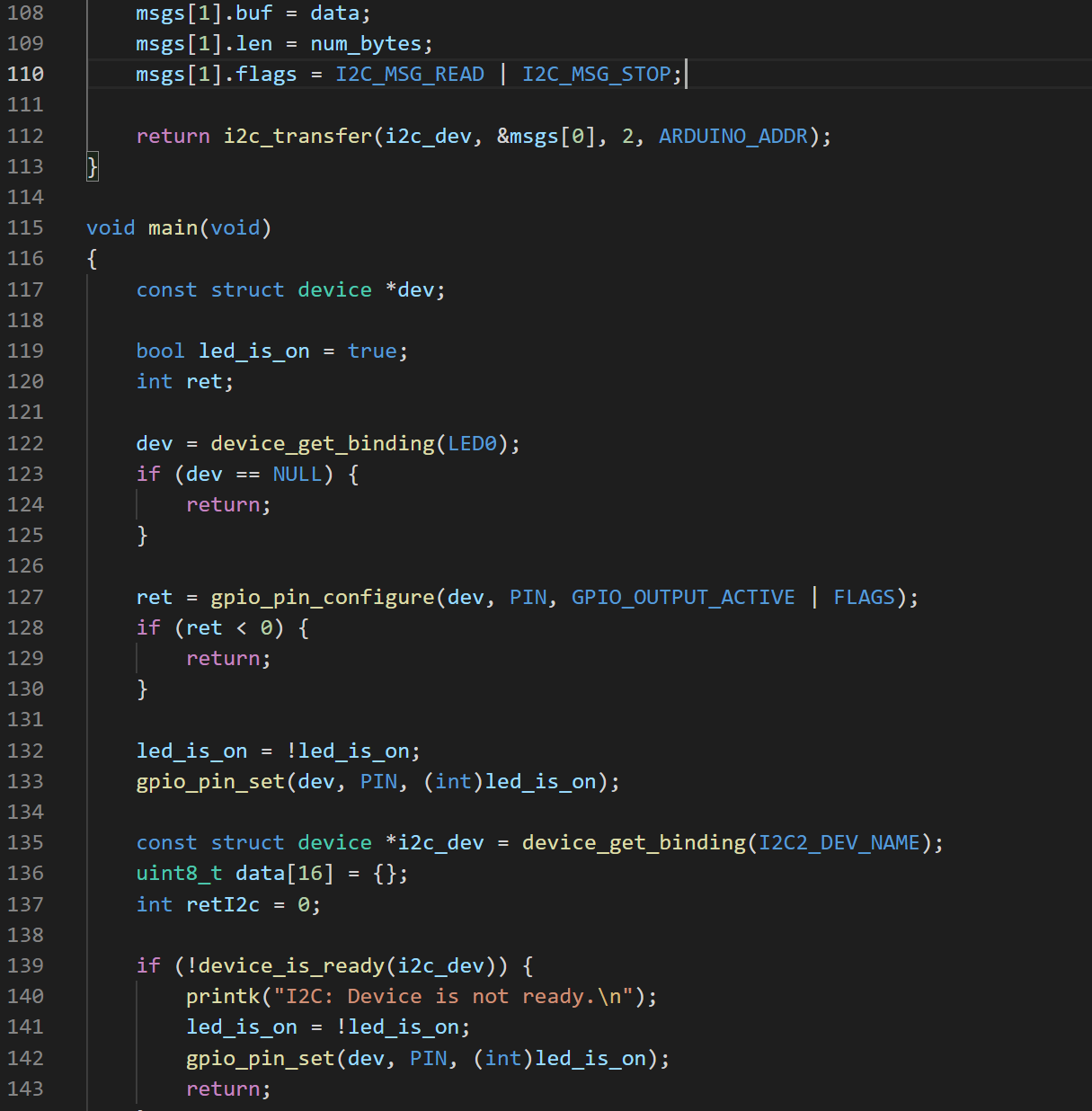Click the 'true' value on line 119
1092x1111 pixels.
(x=372, y=351)
